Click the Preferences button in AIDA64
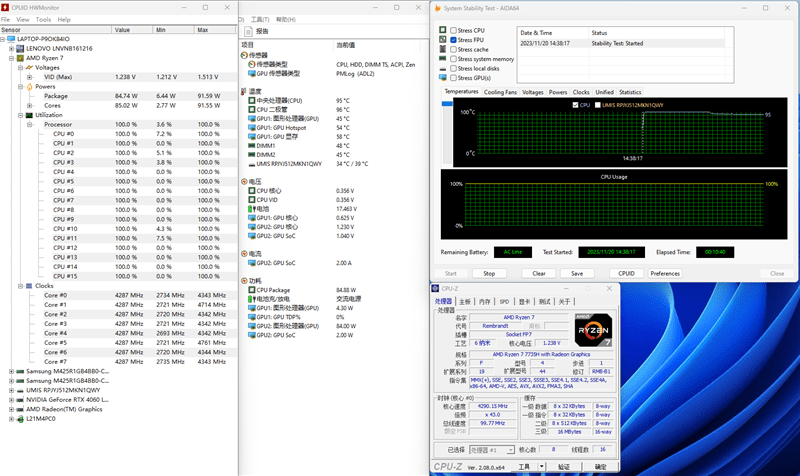Image resolution: width=800 pixels, height=476 pixels. (665, 273)
